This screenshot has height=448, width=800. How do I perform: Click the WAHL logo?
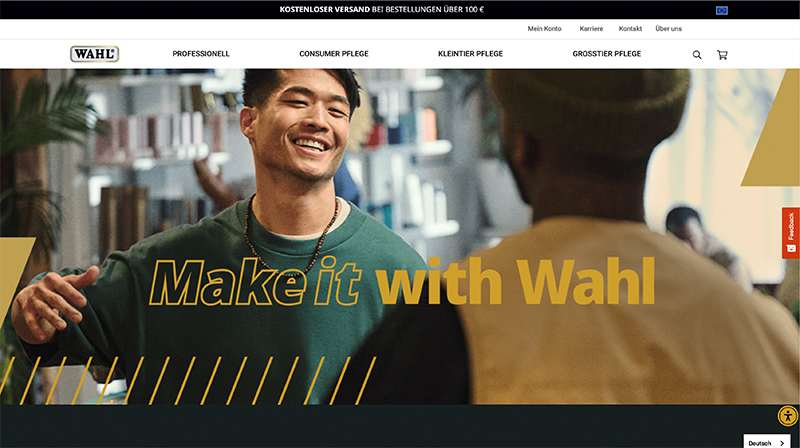tap(94, 54)
